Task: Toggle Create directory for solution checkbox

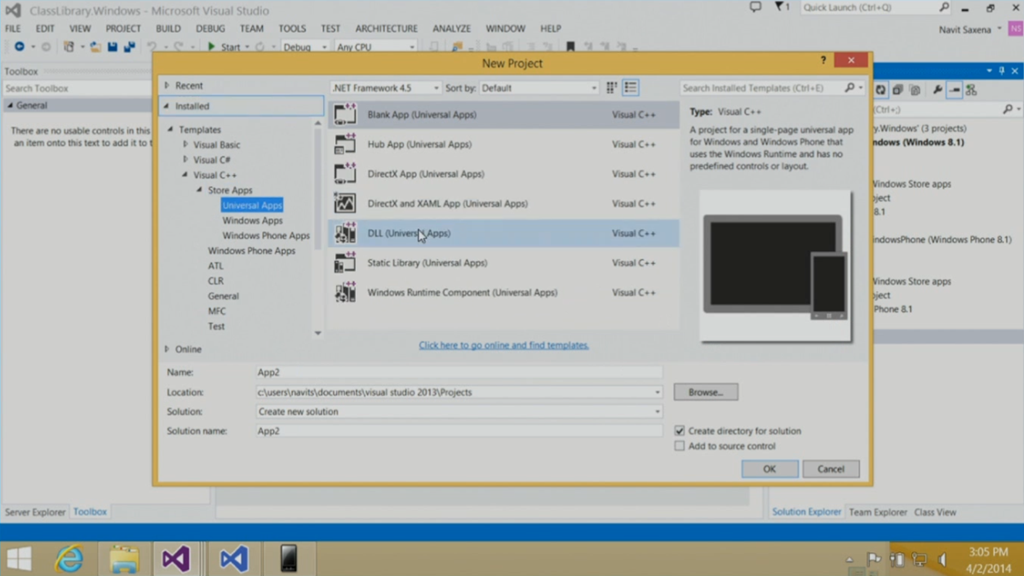Action: coord(679,431)
